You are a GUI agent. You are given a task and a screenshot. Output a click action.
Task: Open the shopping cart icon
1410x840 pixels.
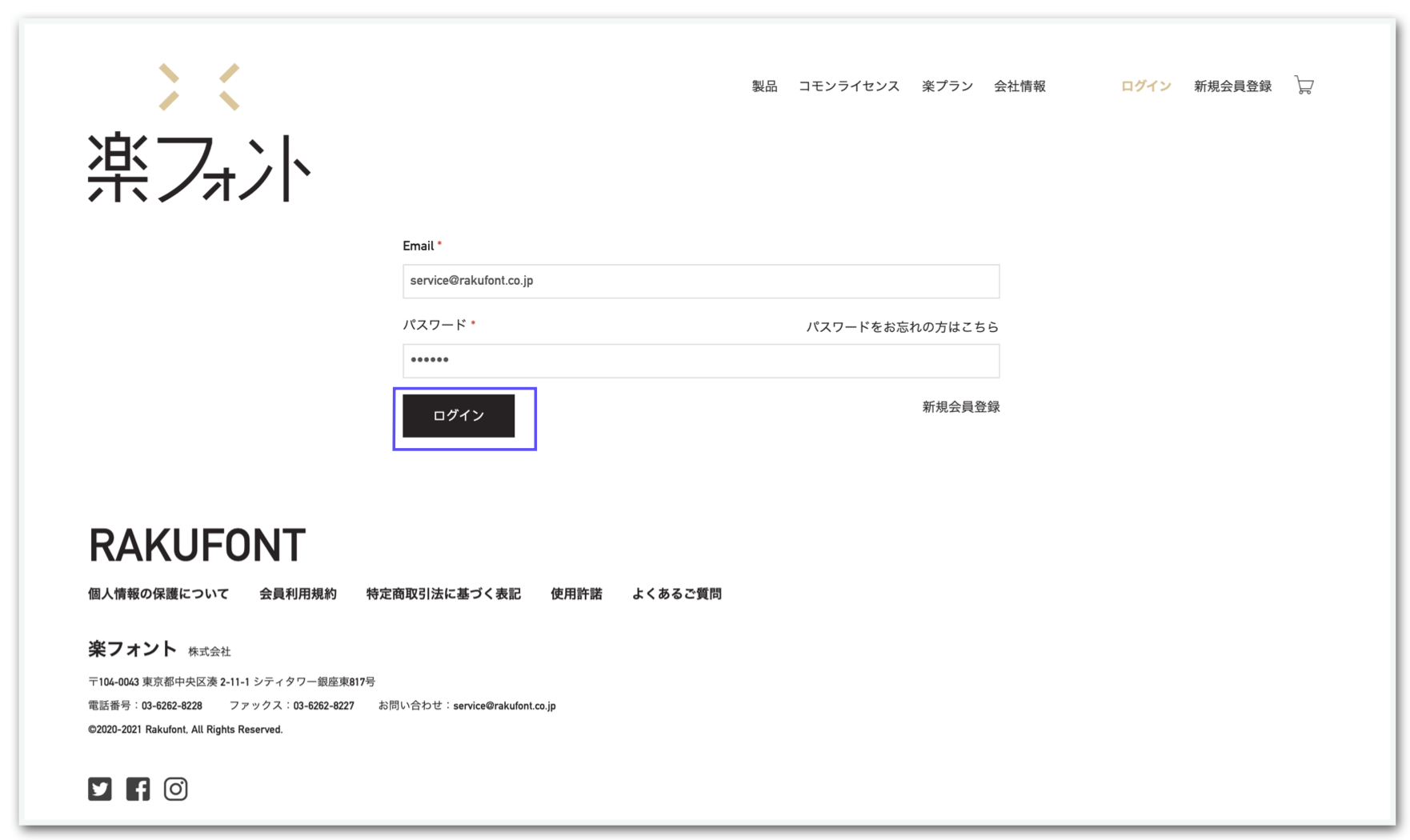[1304, 86]
